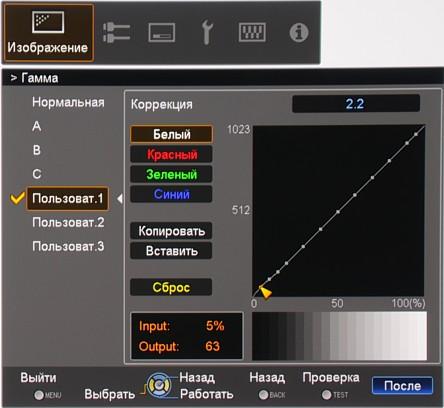
Task: Select gamma preset B
Action: pos(37,150)
